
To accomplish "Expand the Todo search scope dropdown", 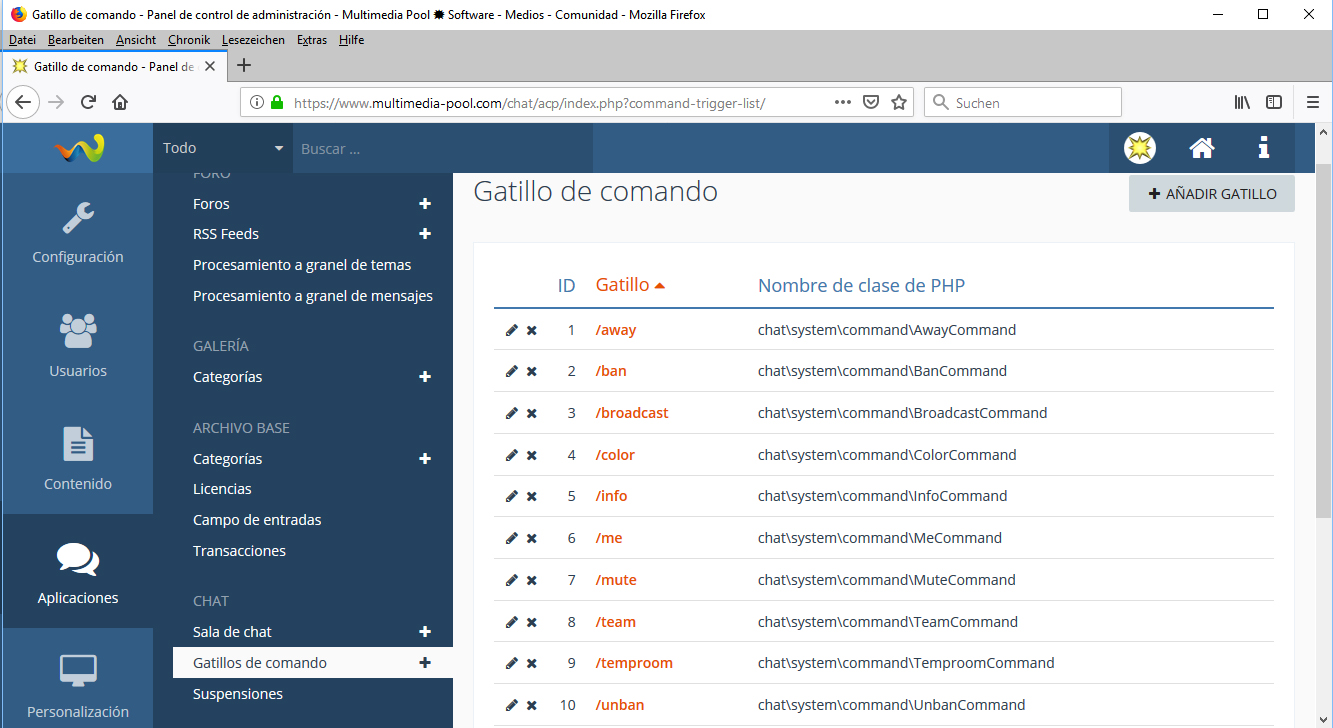I will 223,148.
